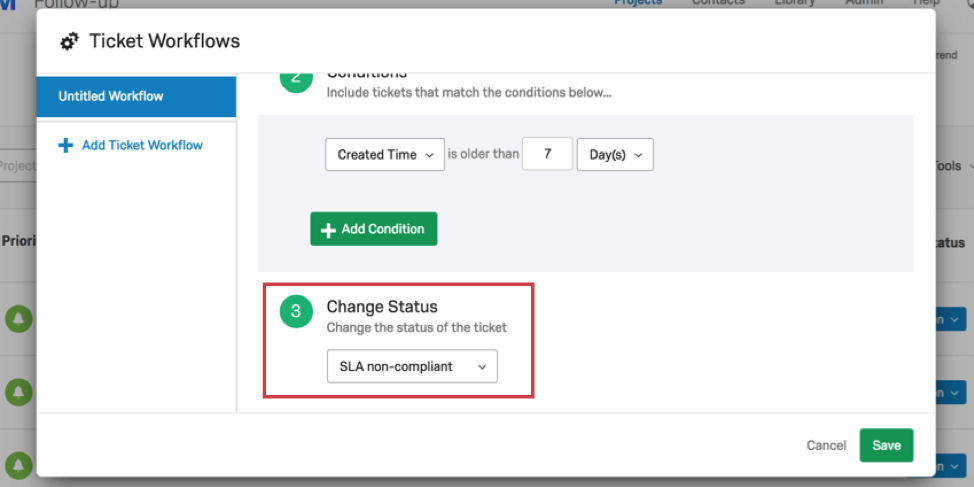The height and width of the screenshot is (487, 974).
Task: Expand the Tools menu behind the dialog
Action: pyautogui.click(x=948, y=166)
